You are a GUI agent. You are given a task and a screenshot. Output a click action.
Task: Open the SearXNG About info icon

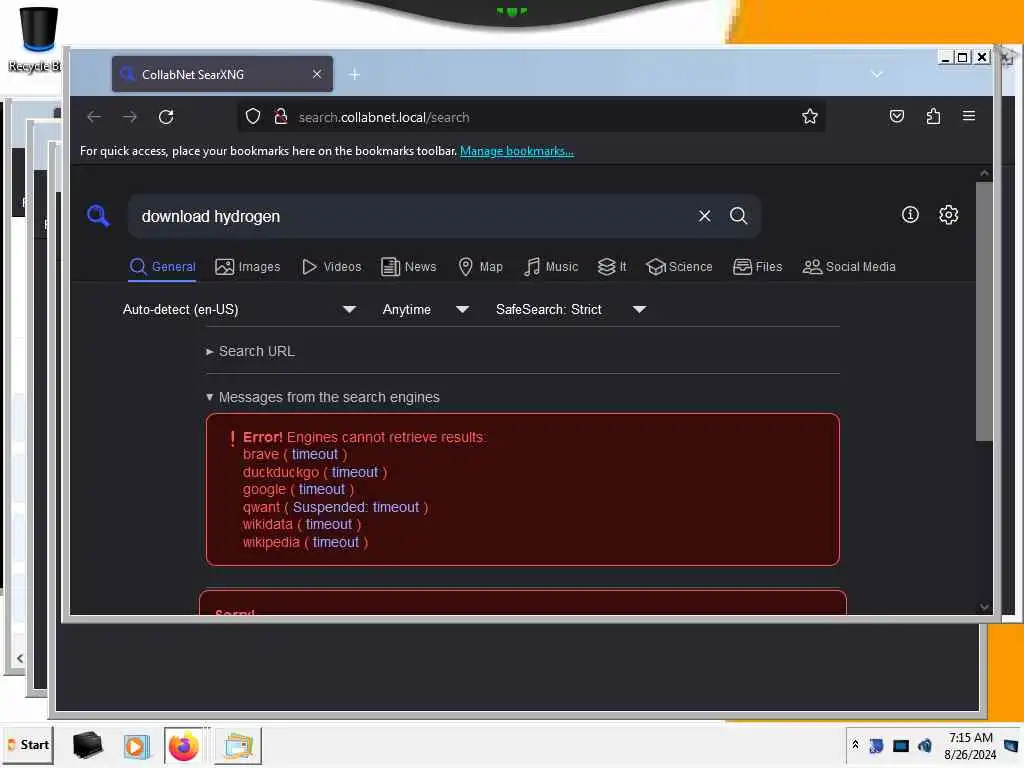910,215
